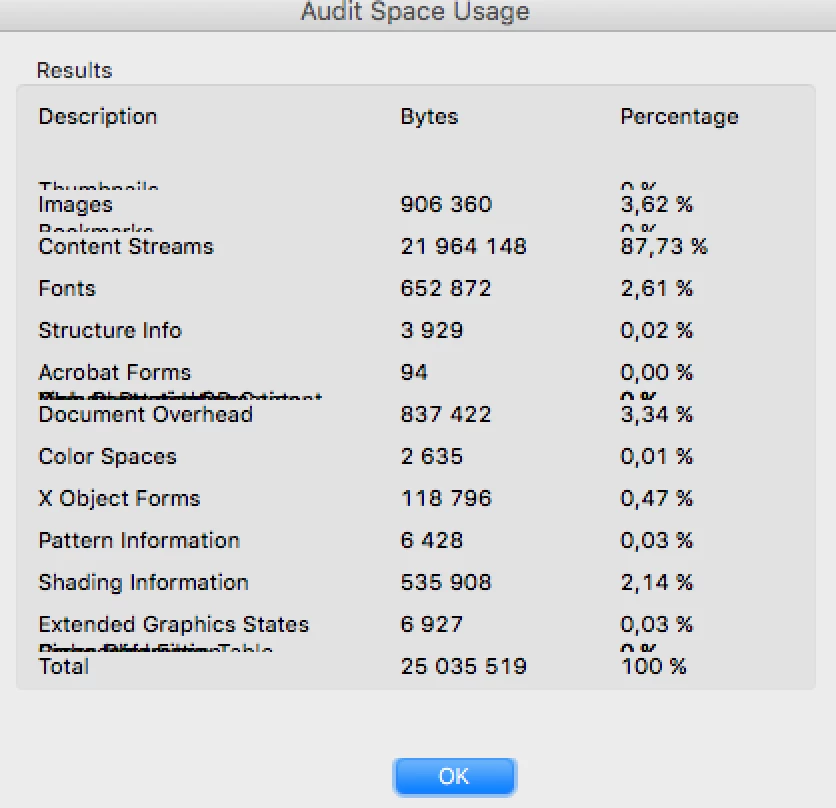Viewport: 836px width, 808px height.
Task: Select the Fonts row label
Action: [67, 289]
